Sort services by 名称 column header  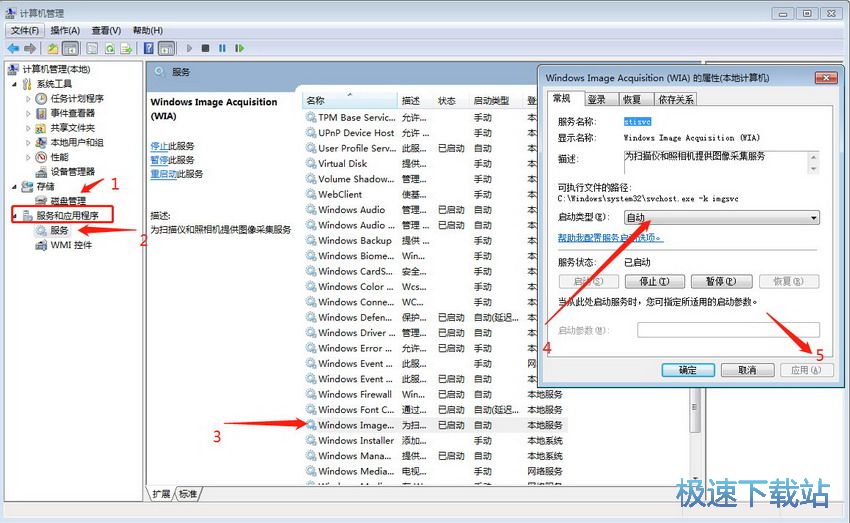350,100
